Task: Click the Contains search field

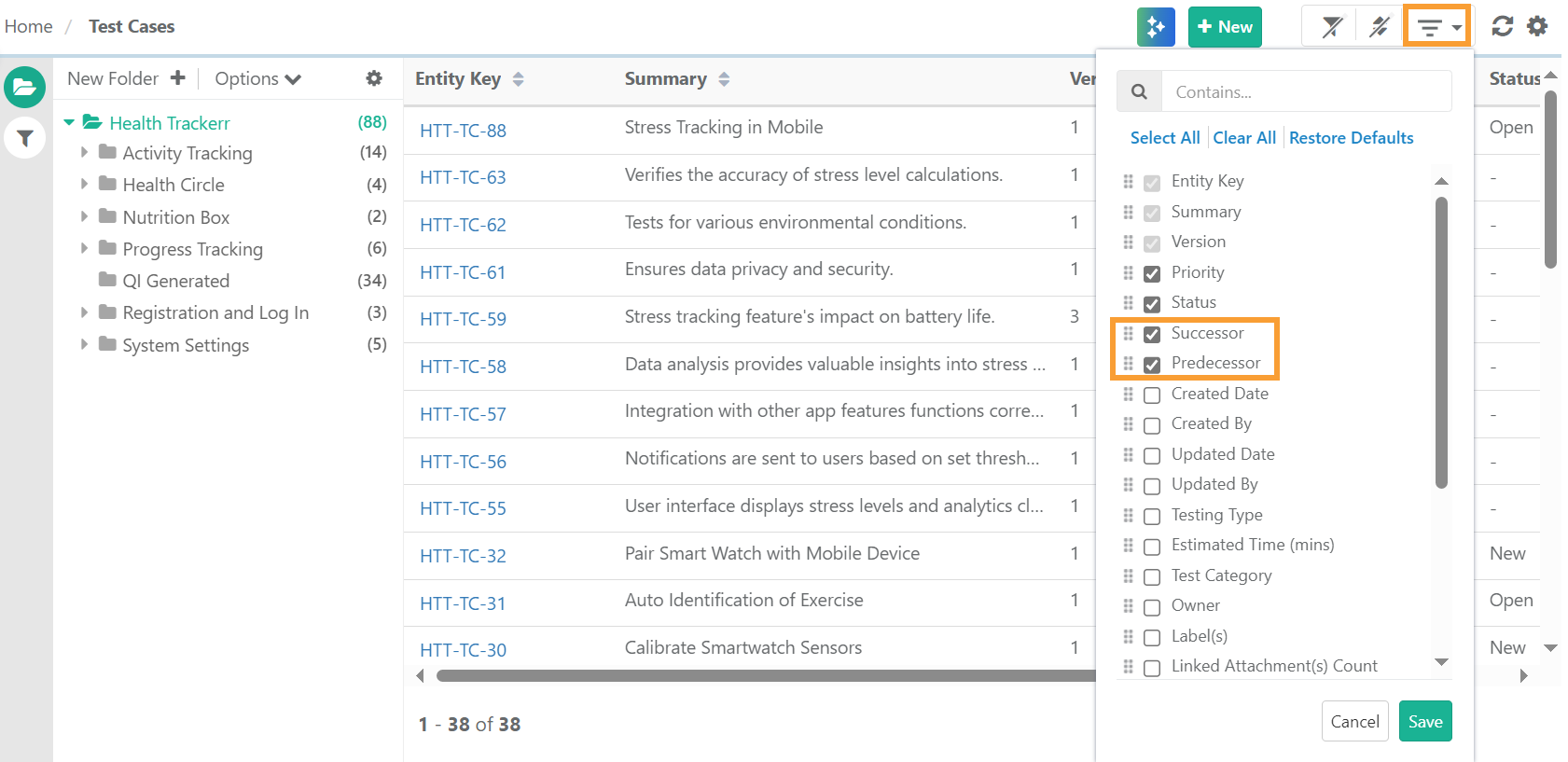Action: tap(1306, 91)
